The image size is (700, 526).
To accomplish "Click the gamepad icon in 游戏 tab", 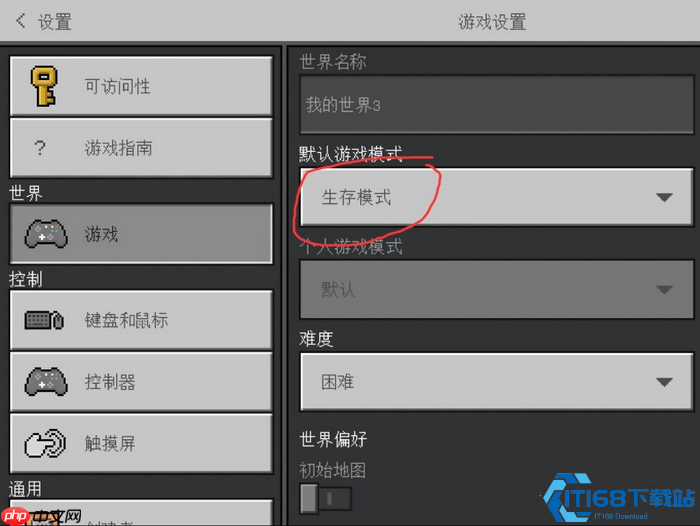I will [x=46, y=234].
